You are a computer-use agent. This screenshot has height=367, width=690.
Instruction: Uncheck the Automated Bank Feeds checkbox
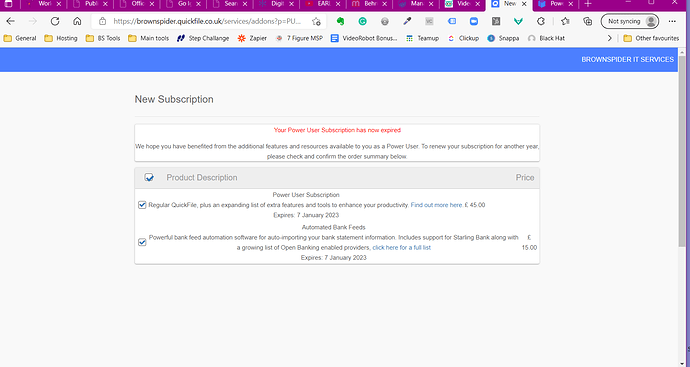pos(142,242)
